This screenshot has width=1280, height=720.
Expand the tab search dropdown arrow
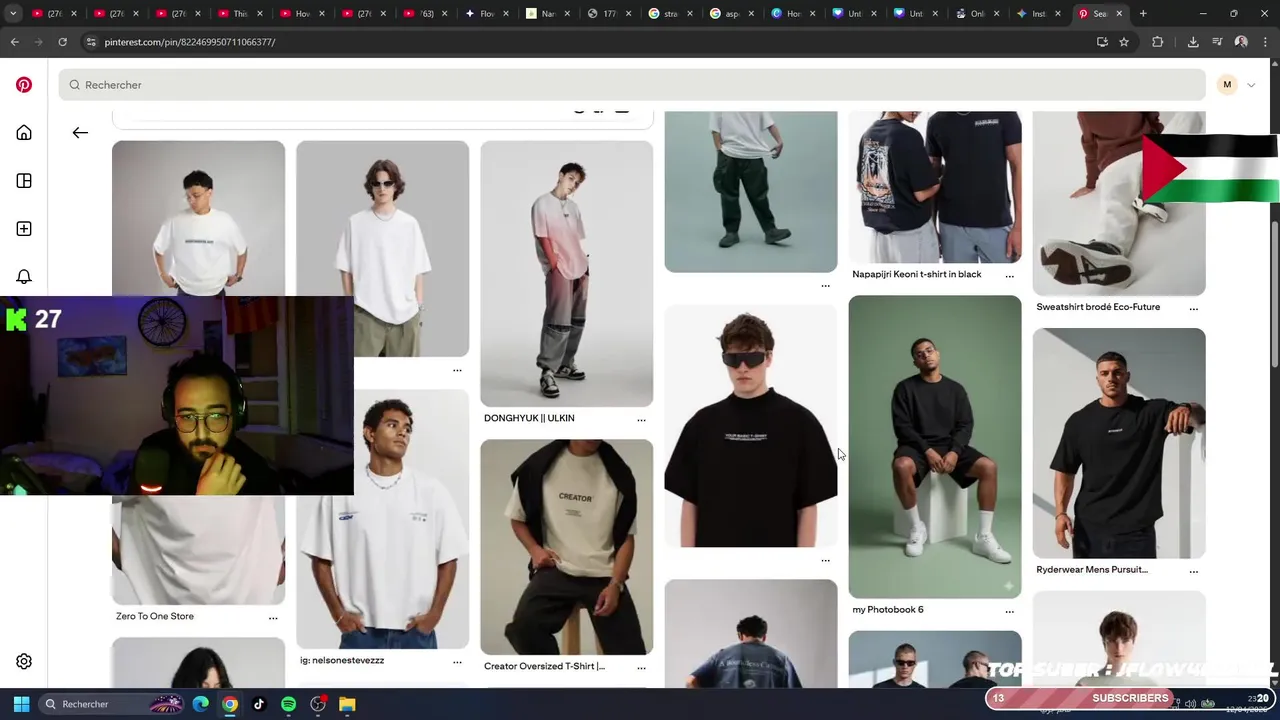(13, 14)
